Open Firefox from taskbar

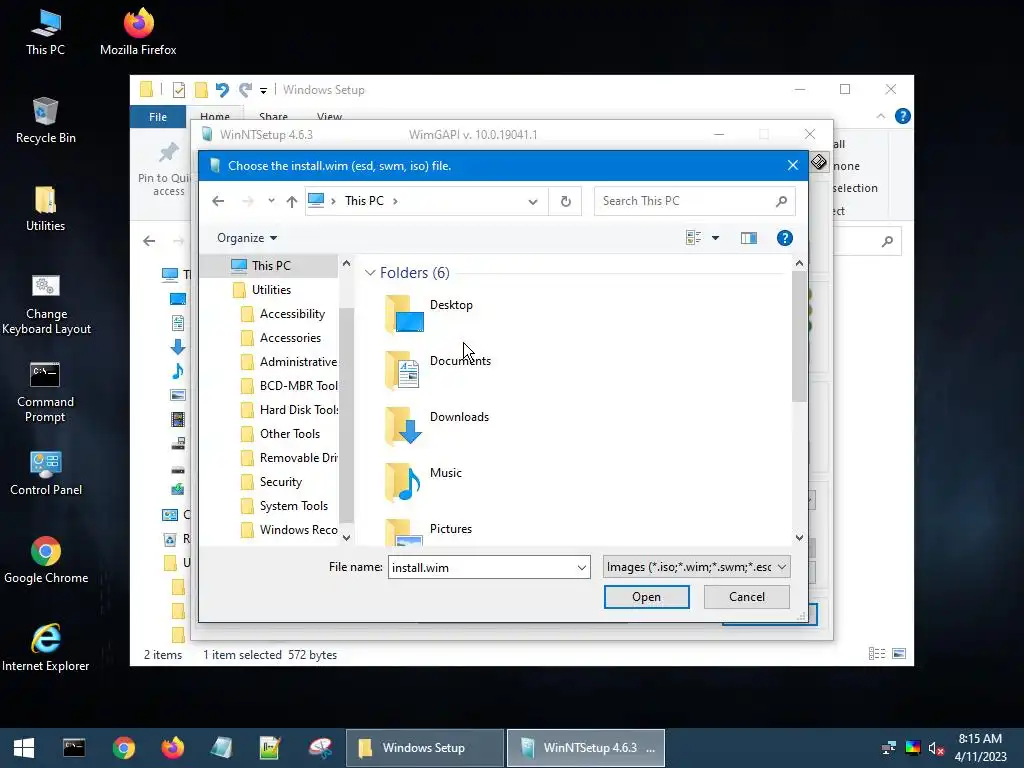pos(173,748)
